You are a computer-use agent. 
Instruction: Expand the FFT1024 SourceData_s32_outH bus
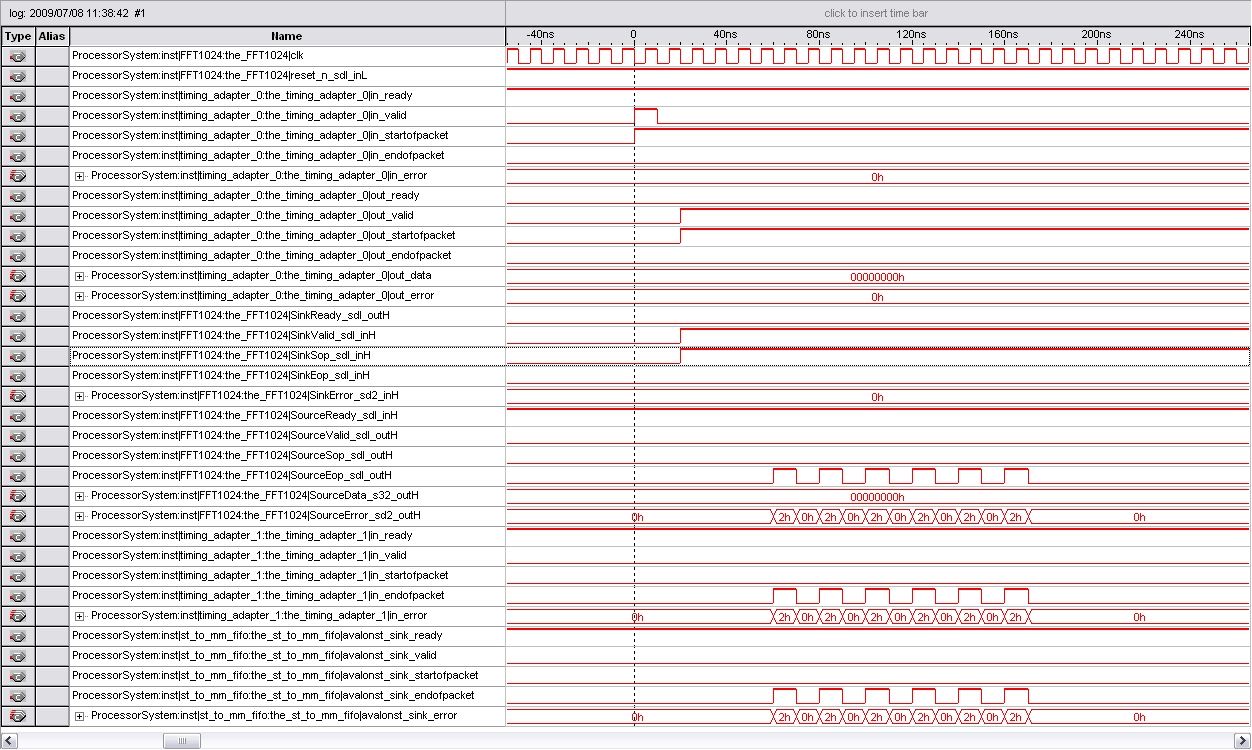(80, 496)
